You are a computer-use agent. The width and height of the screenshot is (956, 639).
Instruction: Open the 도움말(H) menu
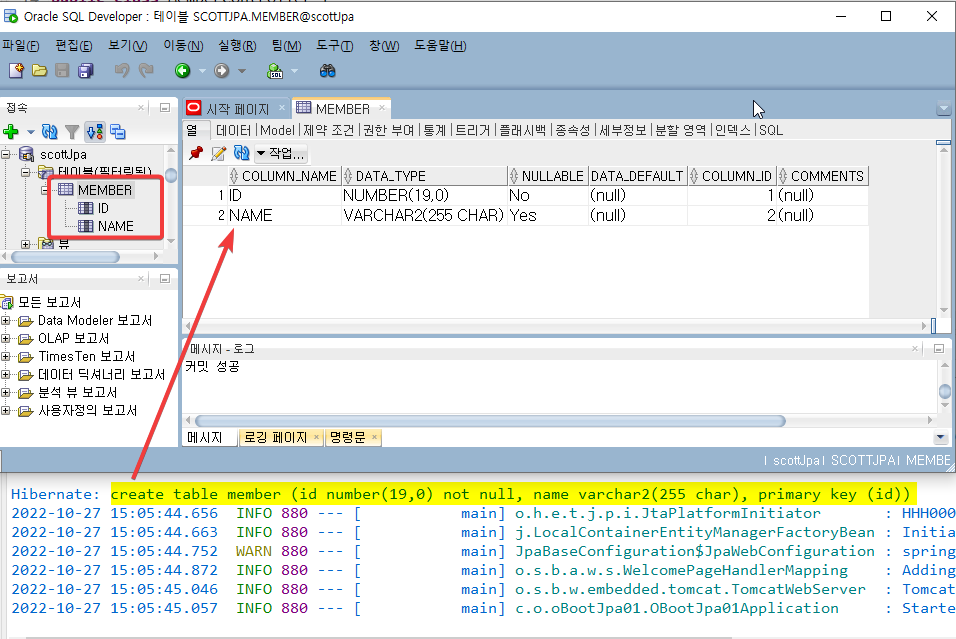click(x=440, y=46)
